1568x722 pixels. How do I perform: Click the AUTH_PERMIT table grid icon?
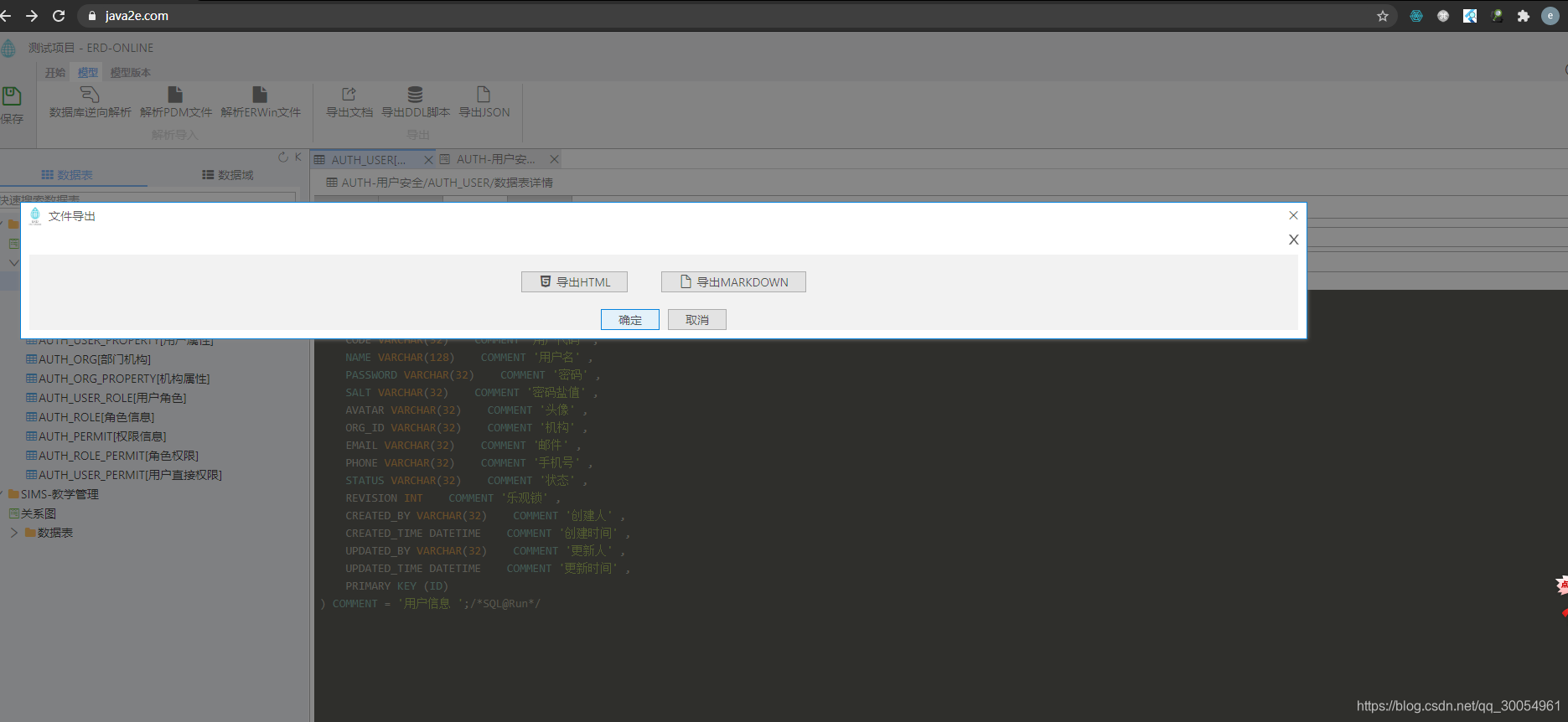tap(31, 436)
